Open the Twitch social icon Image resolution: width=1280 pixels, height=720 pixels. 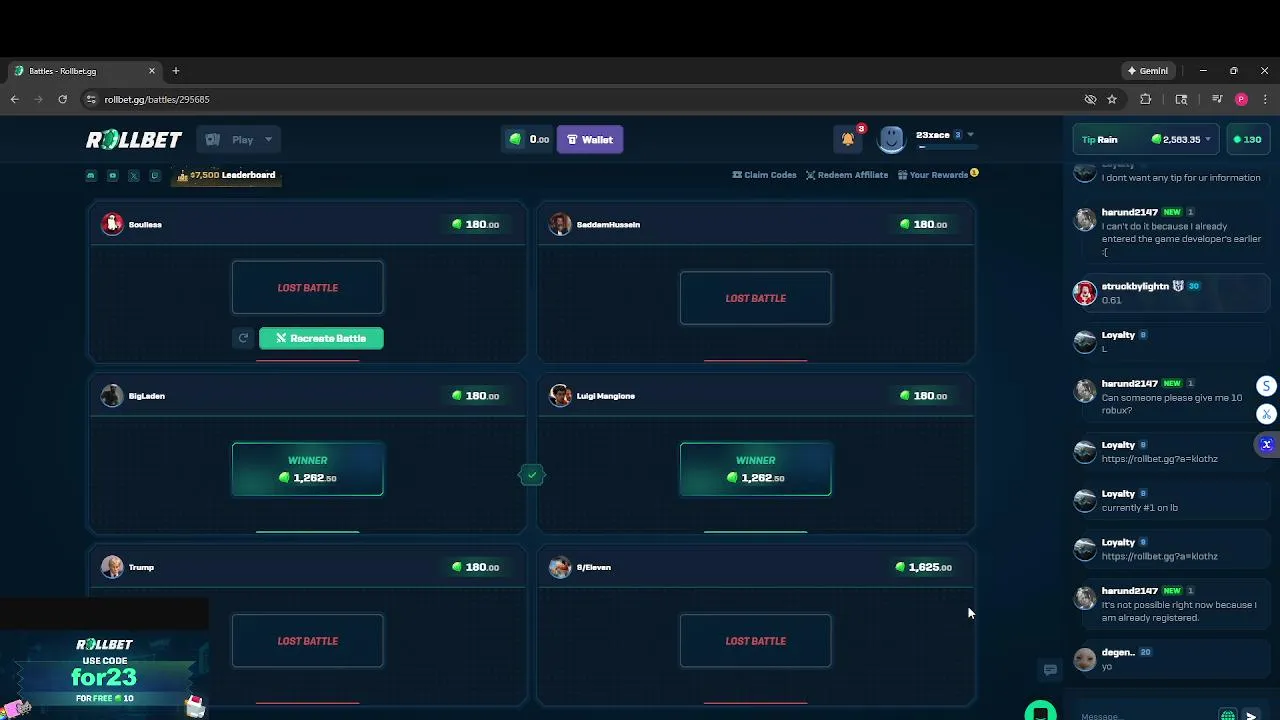pyautogui.click(x=154, y=175)
